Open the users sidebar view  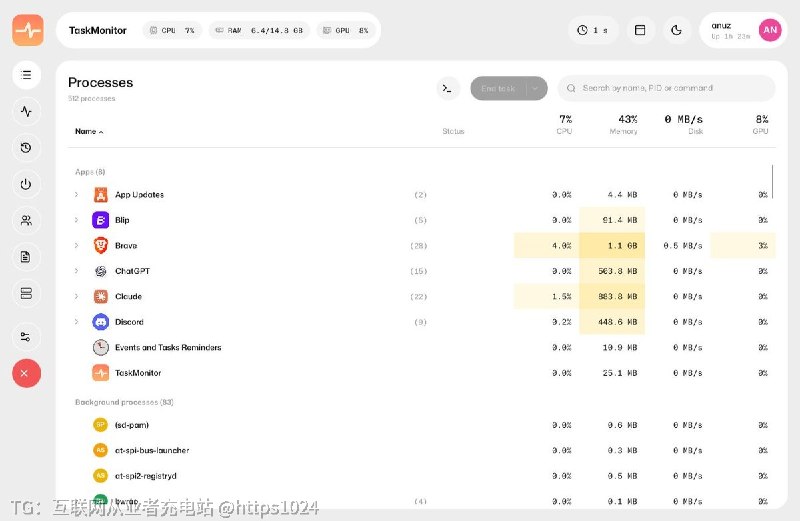26,220
